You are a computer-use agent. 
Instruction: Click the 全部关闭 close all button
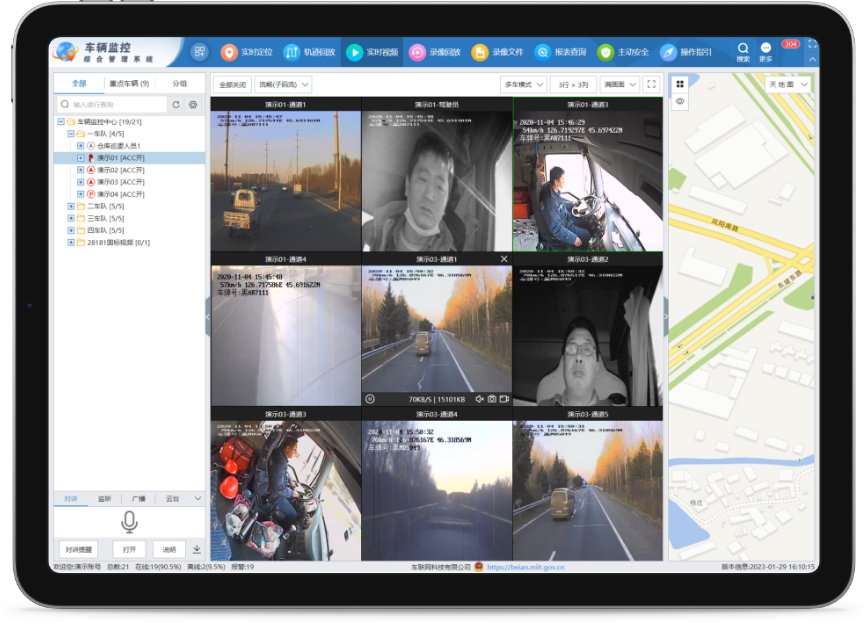(232, 85)
